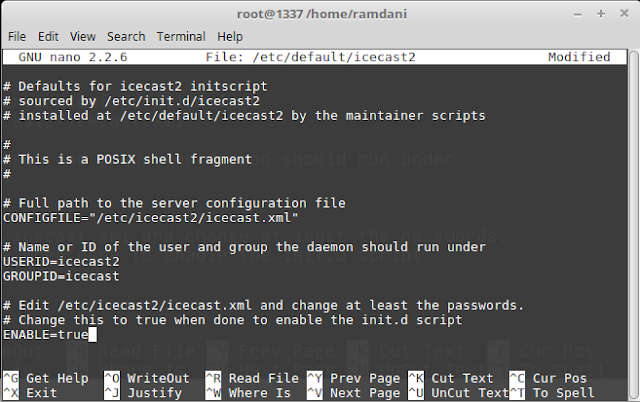This screenshot has height=402, width=640.
Task: Click the window minimize dash icon
Action: pyautogui.click(x=578, y=15)
